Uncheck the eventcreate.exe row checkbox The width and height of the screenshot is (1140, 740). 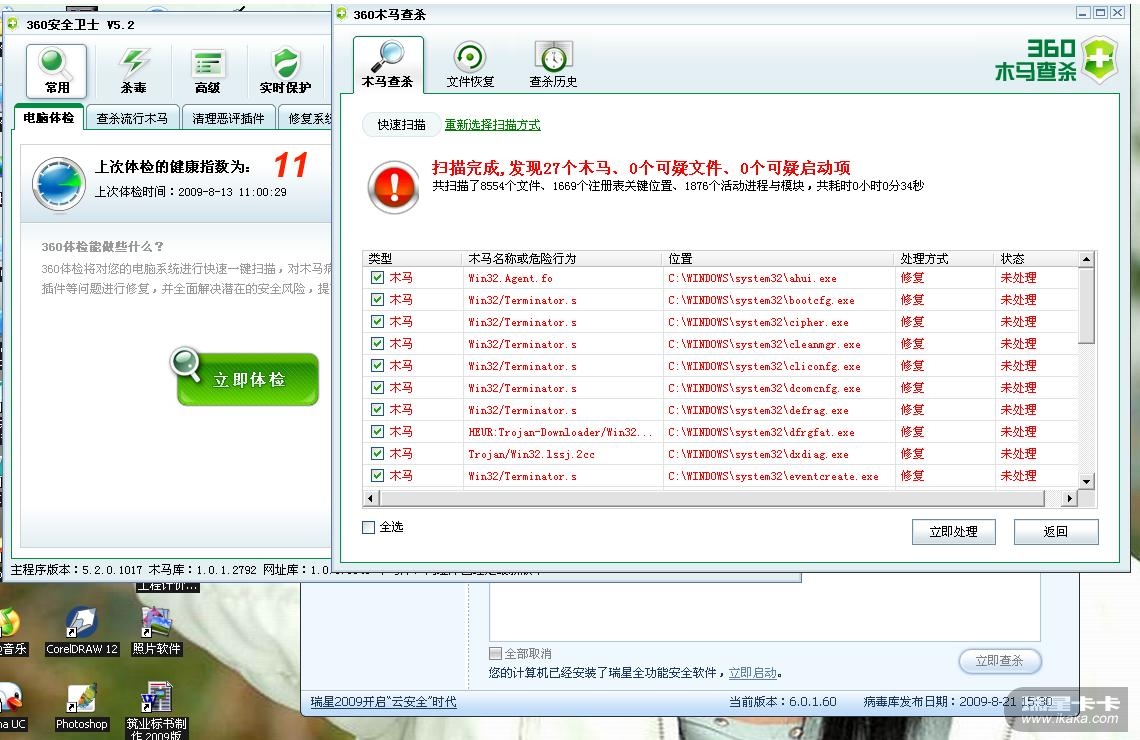[x=377, y=475]
